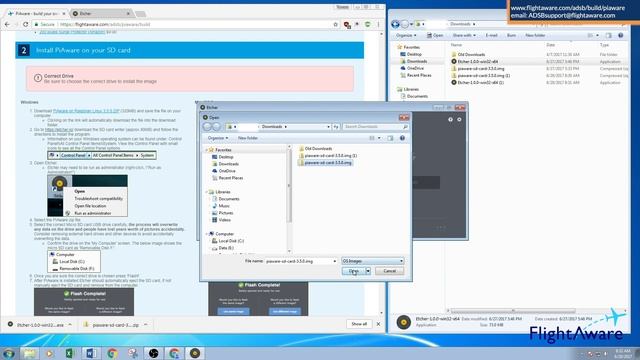This screenshot has height=360, width=640.
Task: Click Share with in Explorer toolbar
Action: (x=464, y=36)
